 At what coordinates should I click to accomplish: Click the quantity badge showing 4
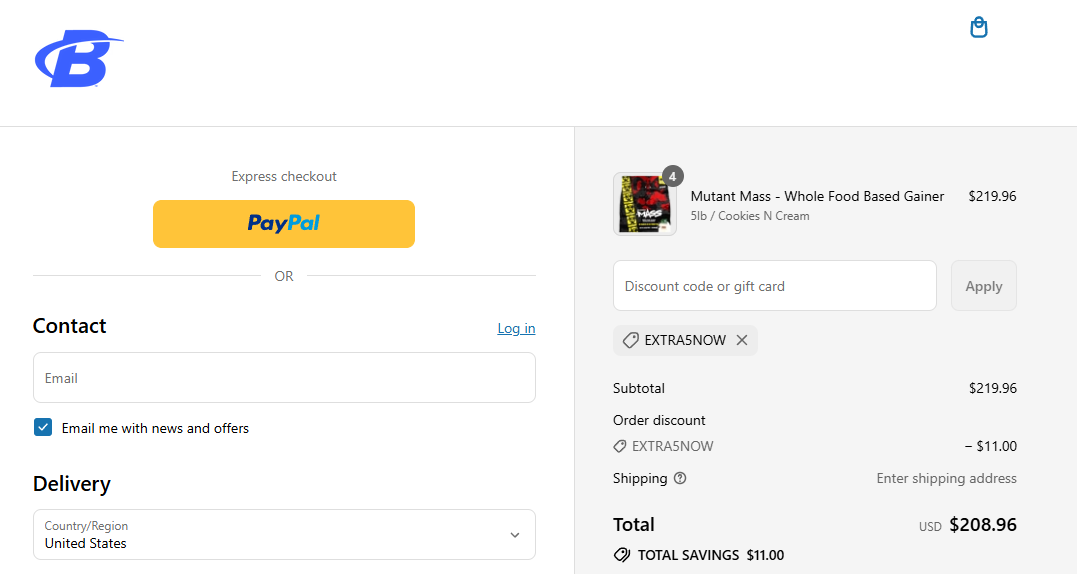pos(672,176)
